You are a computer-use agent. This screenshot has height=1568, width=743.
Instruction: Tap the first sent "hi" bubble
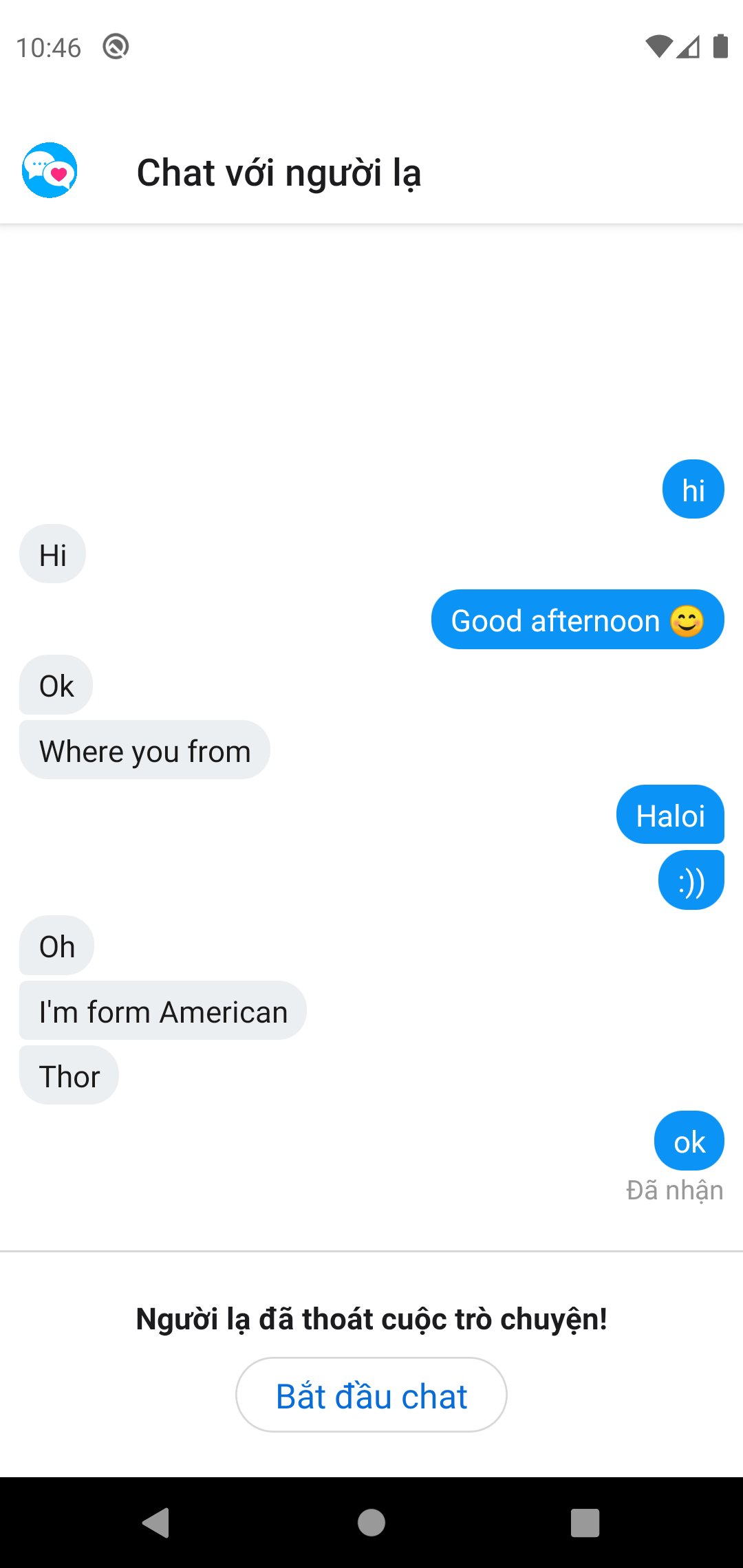point(693,490)
